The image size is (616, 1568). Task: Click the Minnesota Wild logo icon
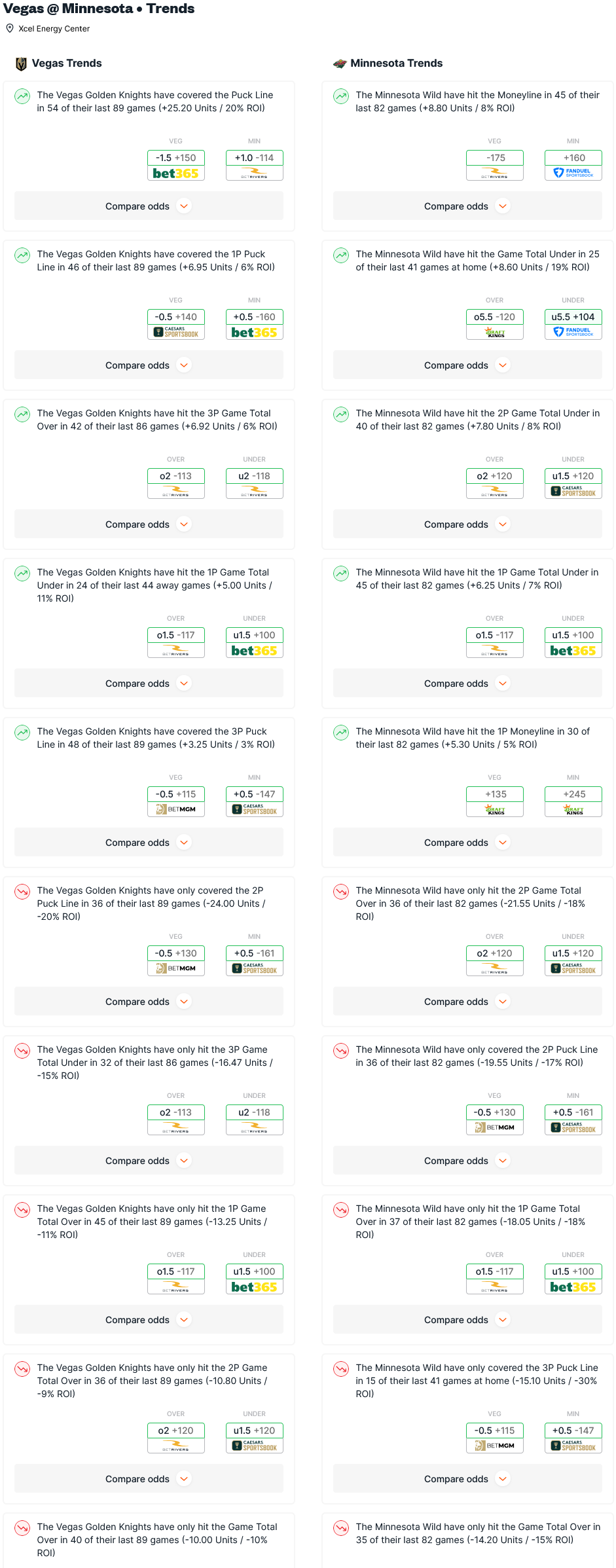340,64
